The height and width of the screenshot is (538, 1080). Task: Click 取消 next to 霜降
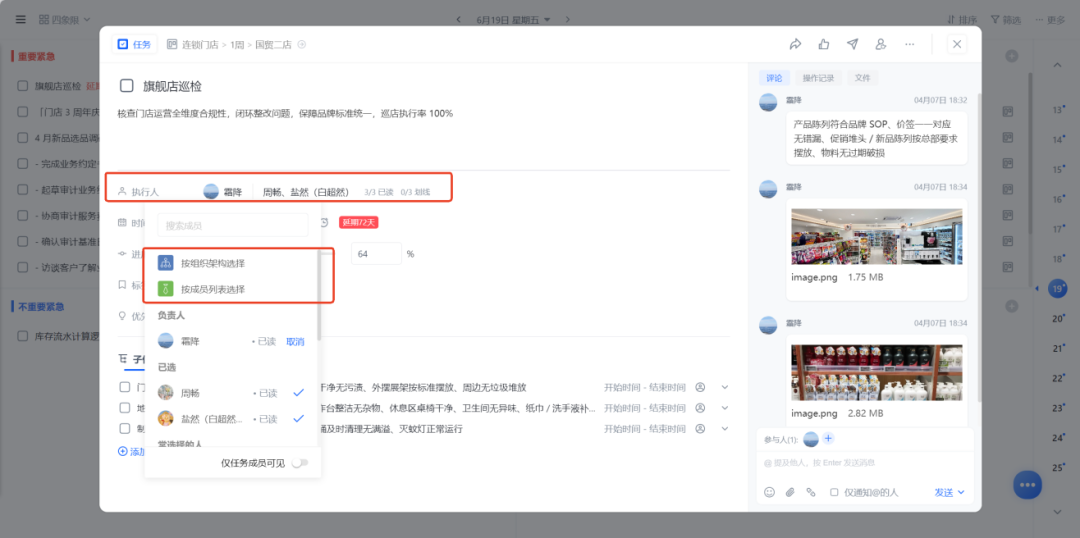295,341
